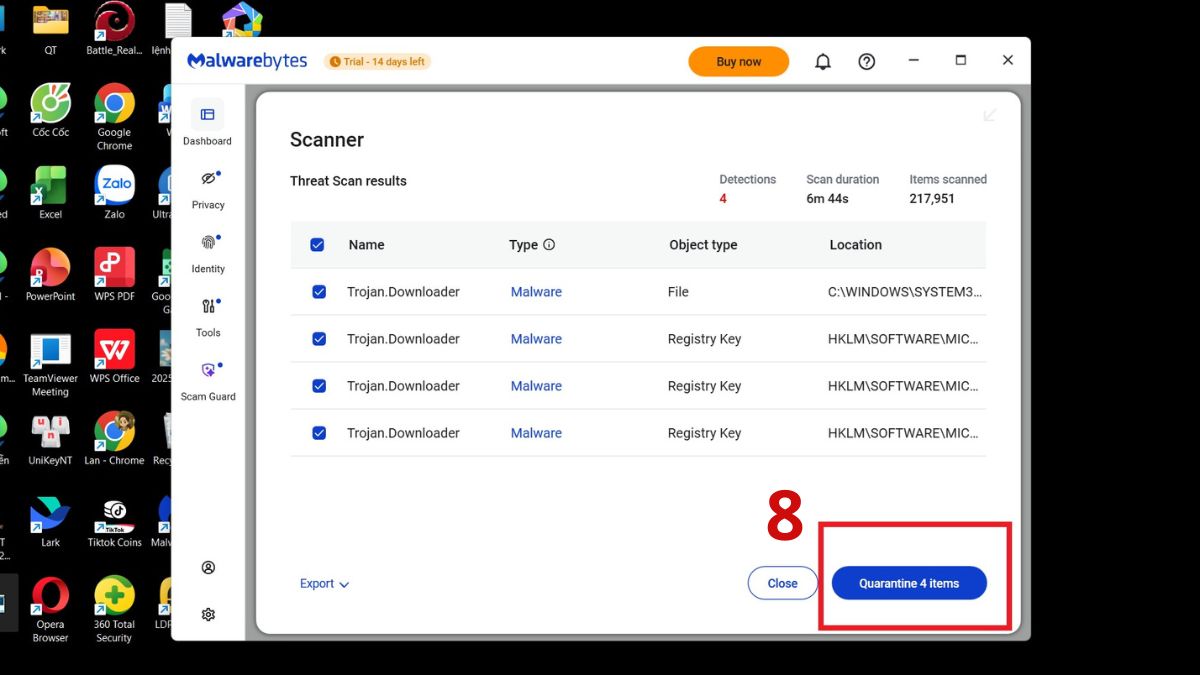Click the Close button in Scanner
This screenshot has height=675, width=1200.
click(783, 584)
